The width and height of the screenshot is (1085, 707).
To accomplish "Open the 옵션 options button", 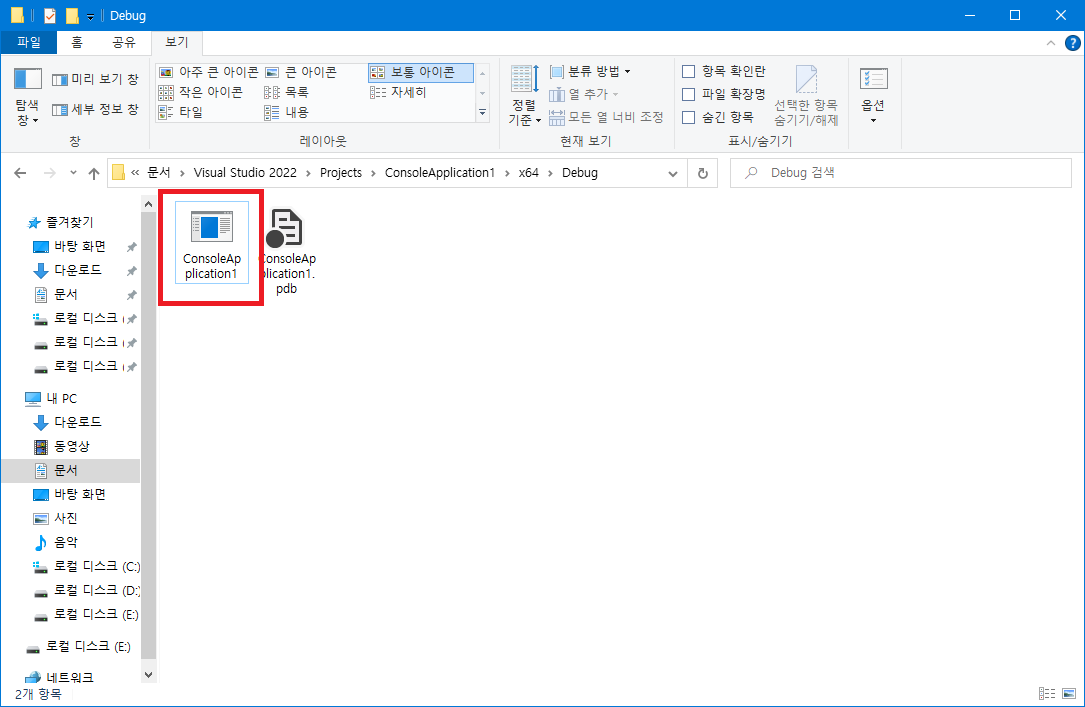I will [x=873, y=97].
